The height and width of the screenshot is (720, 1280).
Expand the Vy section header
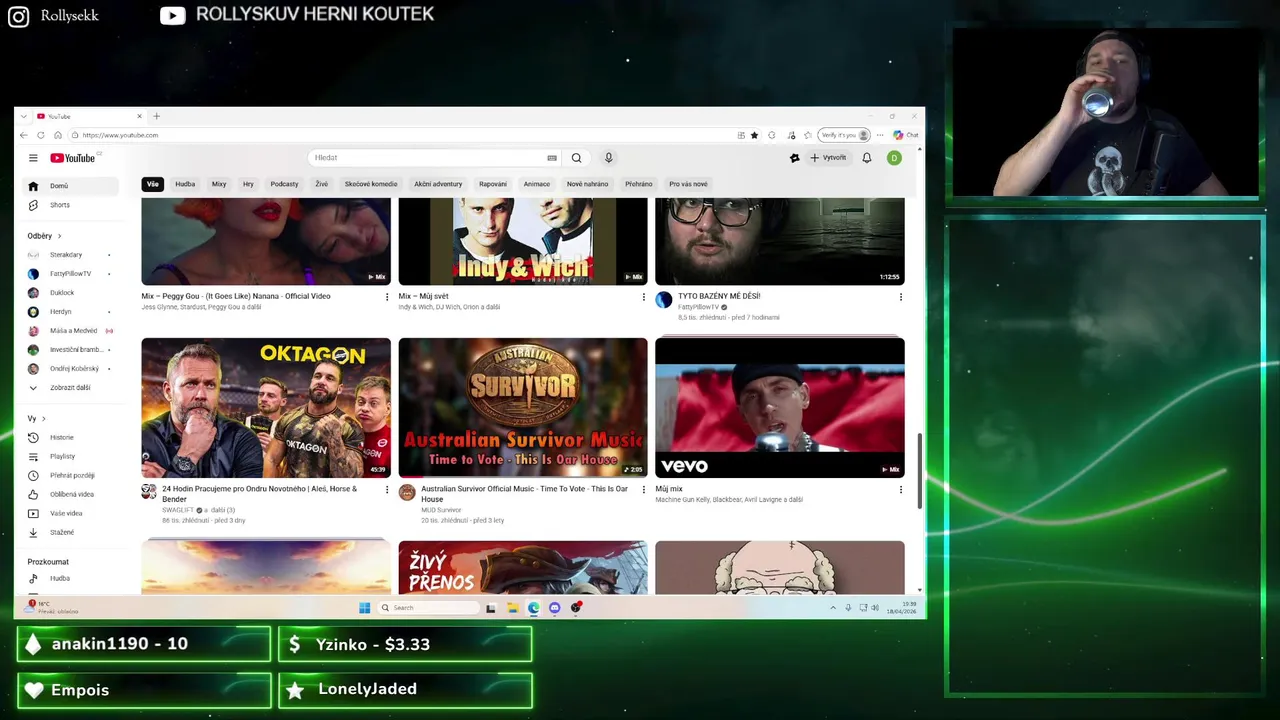click(x=37, y=418)
